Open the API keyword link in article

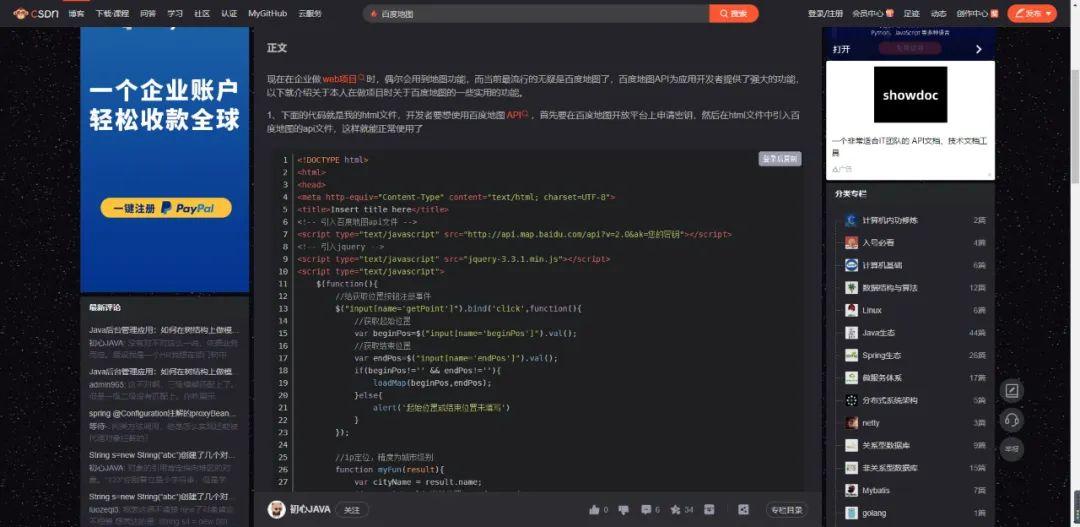tap(517, 115)
